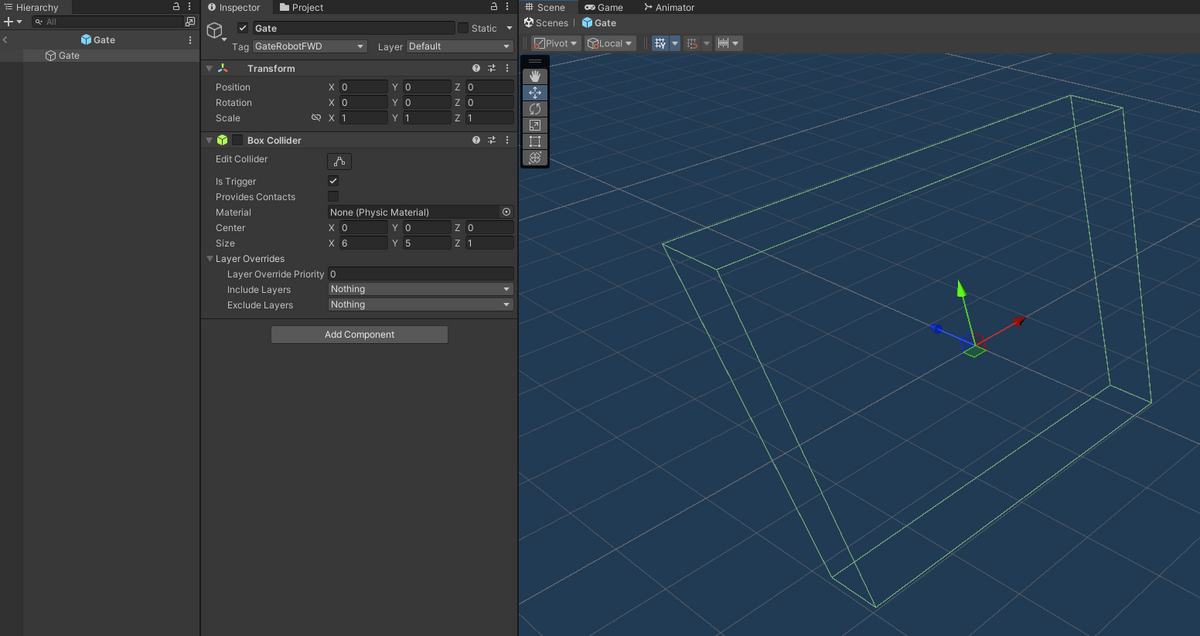The image size is (1200, 636).
Task: Click Layer Override Priority field
Action: coord(421,274)
